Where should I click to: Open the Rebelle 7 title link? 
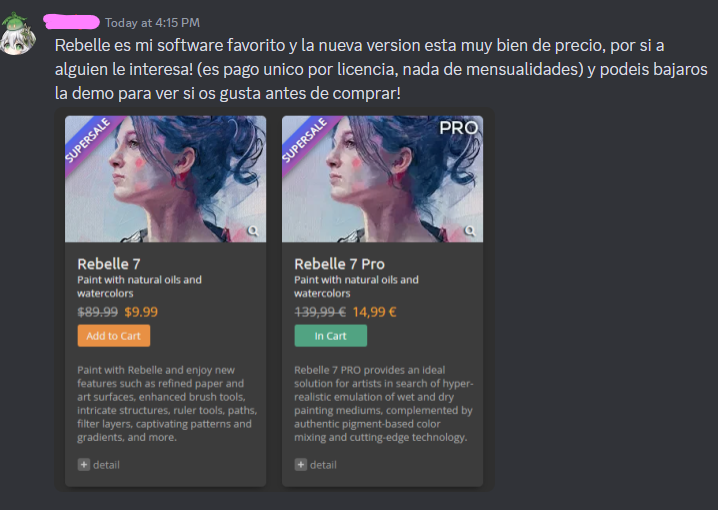(109, 264)
